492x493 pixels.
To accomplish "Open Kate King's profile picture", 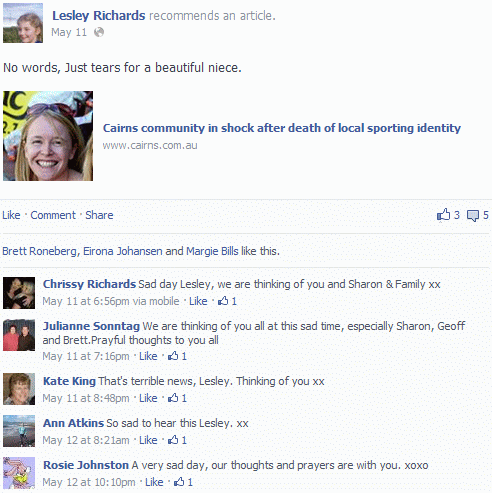I will pos(19,389).
